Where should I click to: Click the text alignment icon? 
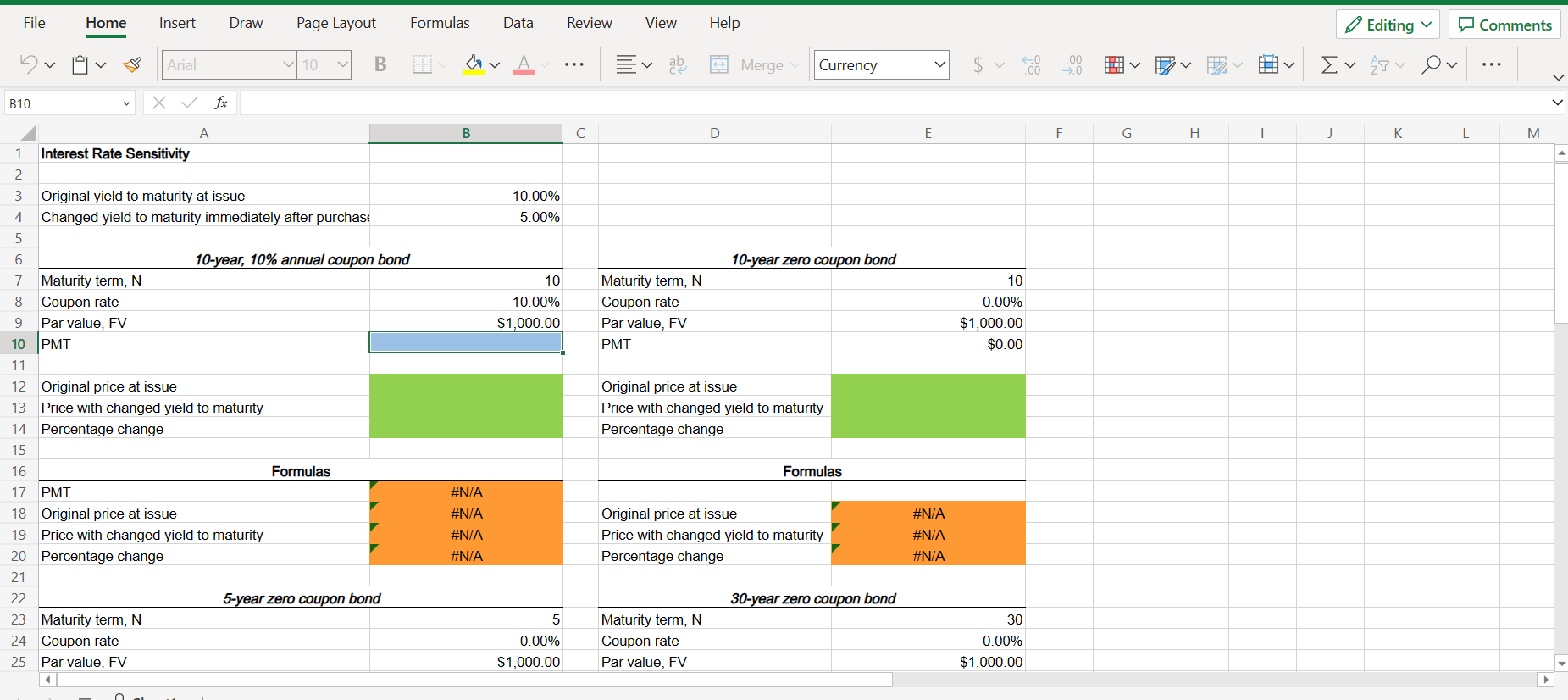[626, 64]
